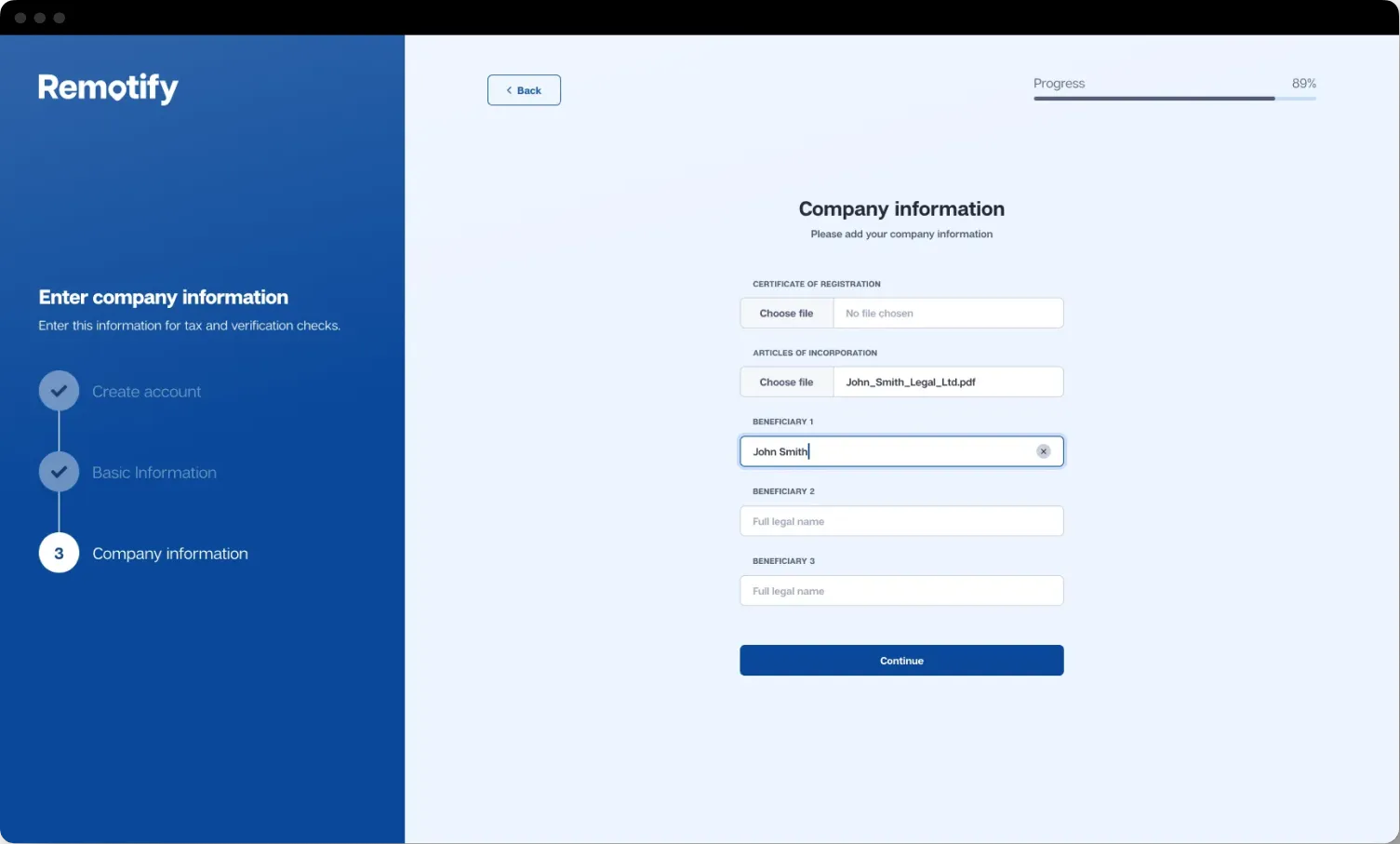The height and width of the screenshot is (844, 1400).
Task: Clear the Beneficiary 1 field with X icon
Action: coord(1043,451)
